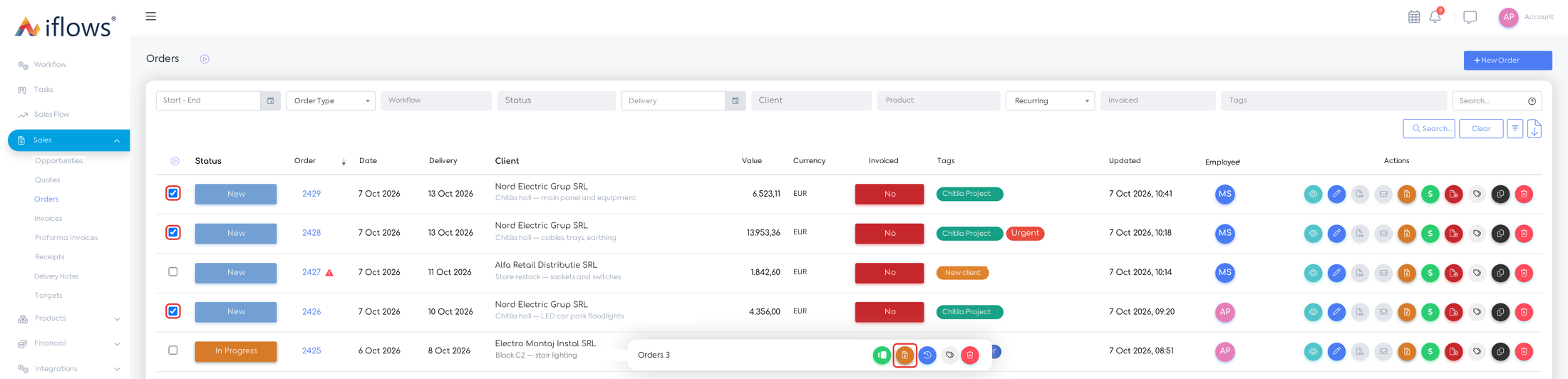The height and width of the screenshot is (379, 1568).
Task: Click the filter funnel icon button
Action: (1515, 129)
